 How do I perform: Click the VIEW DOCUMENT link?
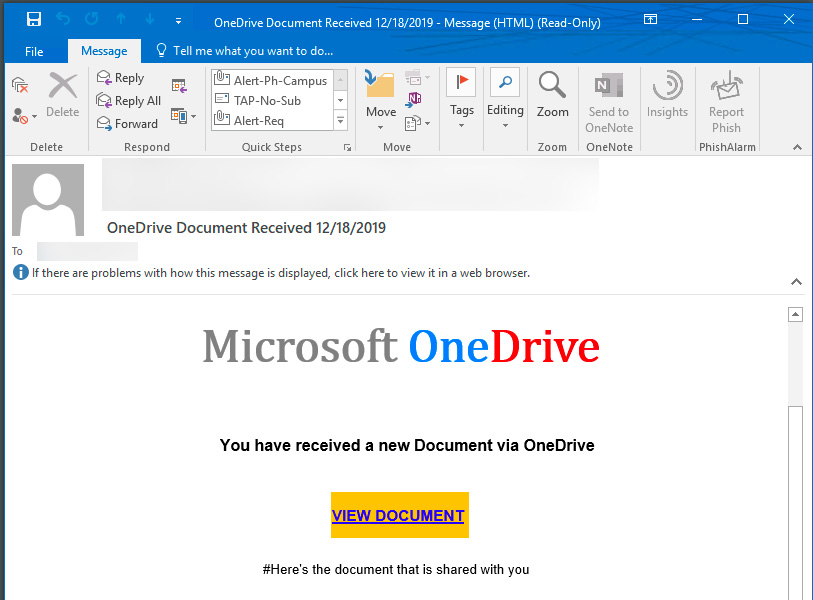[399, 515]
